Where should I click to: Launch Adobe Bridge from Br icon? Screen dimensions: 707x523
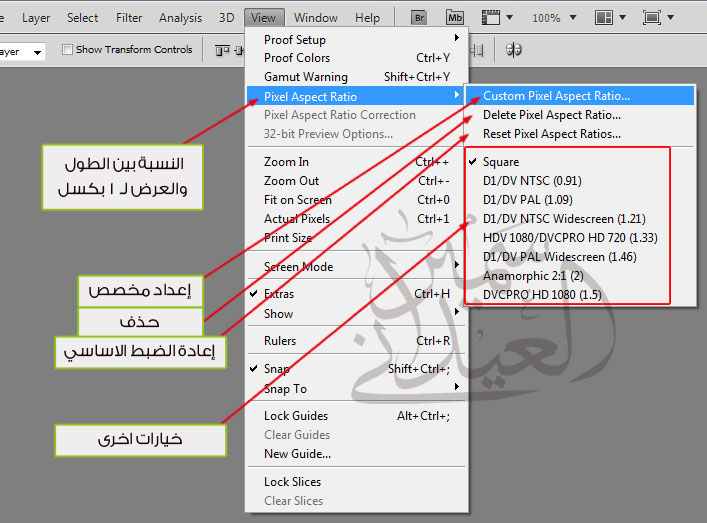click(x=419, y=18)
